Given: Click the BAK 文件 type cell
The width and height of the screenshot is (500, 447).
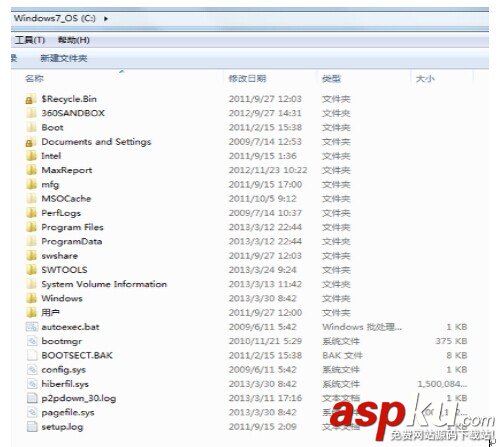Looking at the screenshot, I should (342, 355).
